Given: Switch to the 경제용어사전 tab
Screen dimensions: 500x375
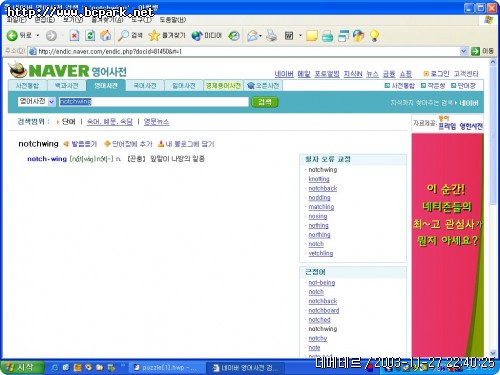Looking at the screenshot, I should [x=223, y=86].
